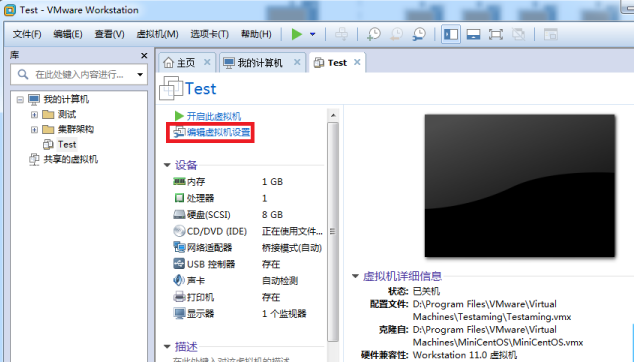This screenshot has height=362, width=634.
Task: Click the 1 GB memory value
Action: point(273,182)
